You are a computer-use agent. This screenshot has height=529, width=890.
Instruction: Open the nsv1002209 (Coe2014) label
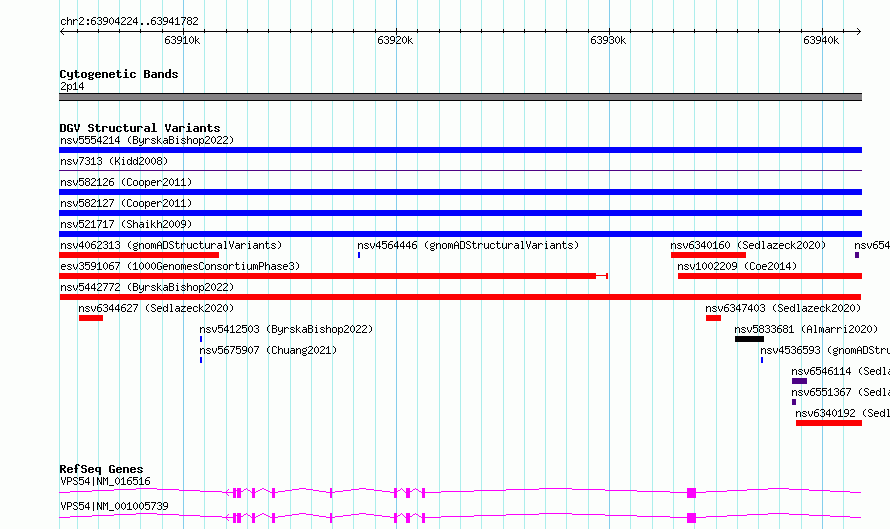click(737, 266)
